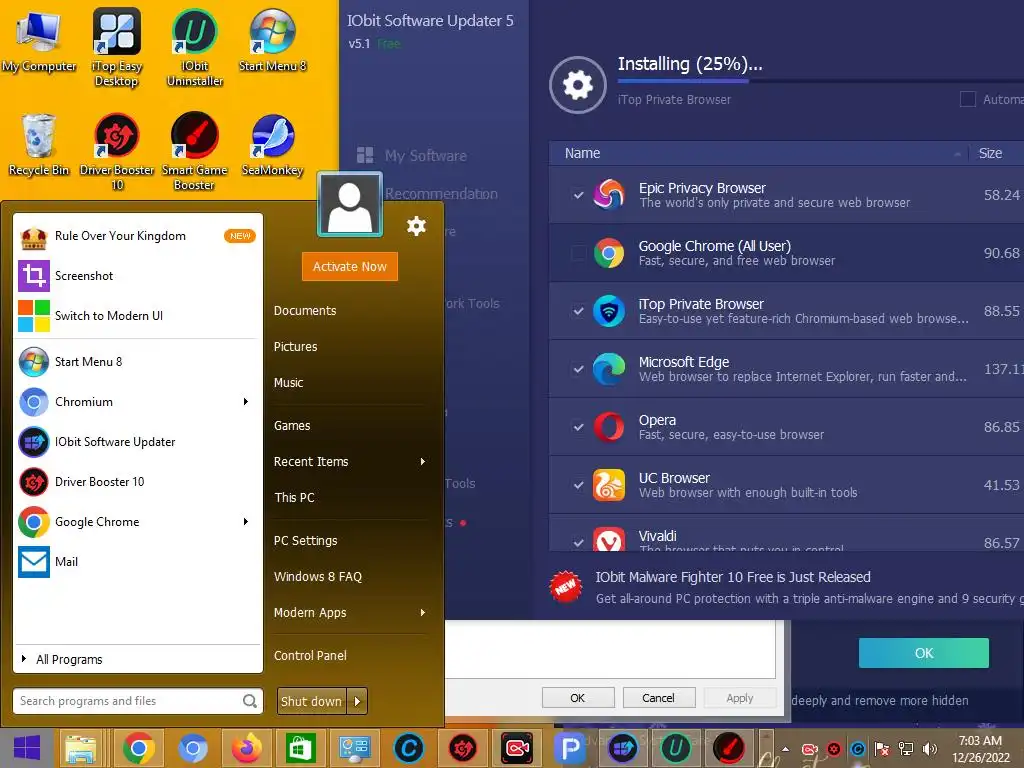Select Screenshot in the start menu
The width and height of the screenshot is (1024, 768).
click(137, 276)
